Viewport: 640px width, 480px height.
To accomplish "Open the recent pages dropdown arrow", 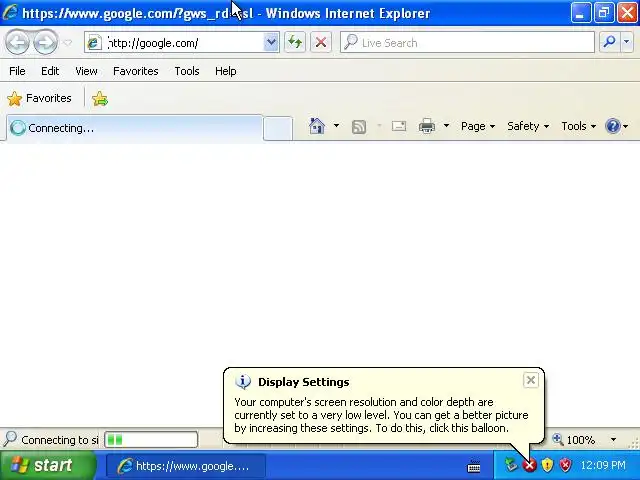I will pos(68,42).
